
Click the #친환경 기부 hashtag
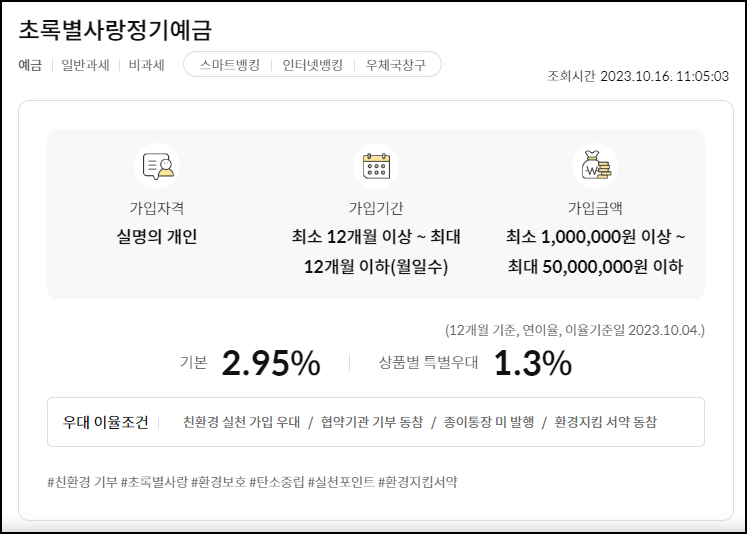pyautogui.click(x=82, y=482)
